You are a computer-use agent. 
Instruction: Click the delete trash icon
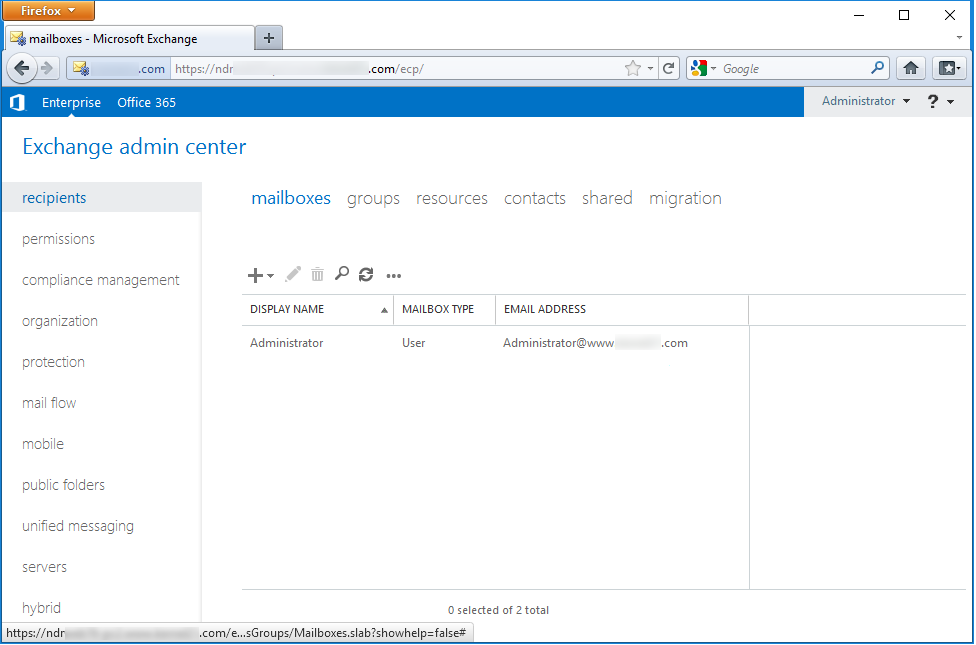[317, 274]
